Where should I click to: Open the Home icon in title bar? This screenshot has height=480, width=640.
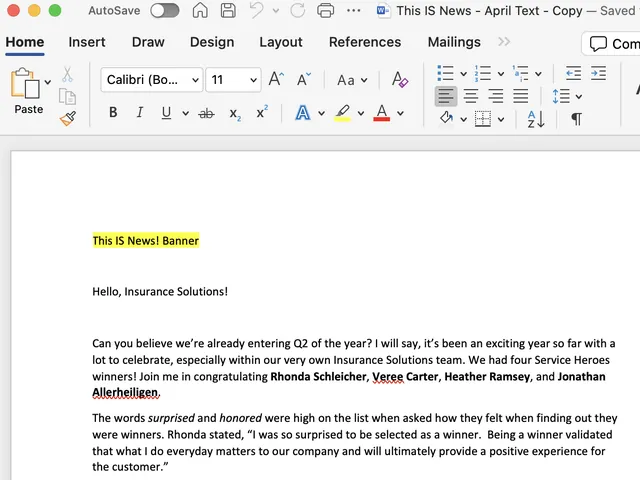point(200,11)
